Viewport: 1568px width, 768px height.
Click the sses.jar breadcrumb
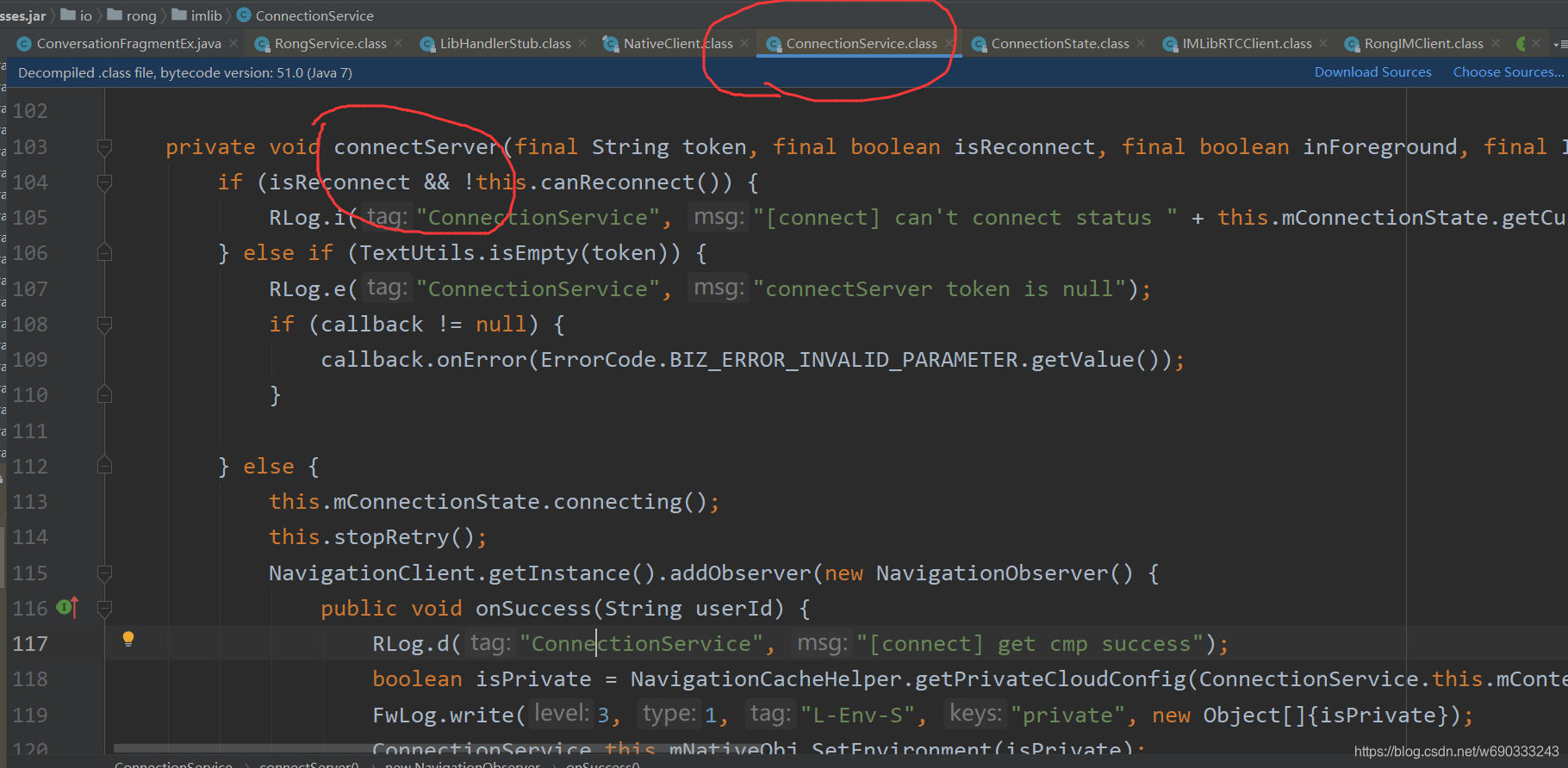[x=23, y=15]
